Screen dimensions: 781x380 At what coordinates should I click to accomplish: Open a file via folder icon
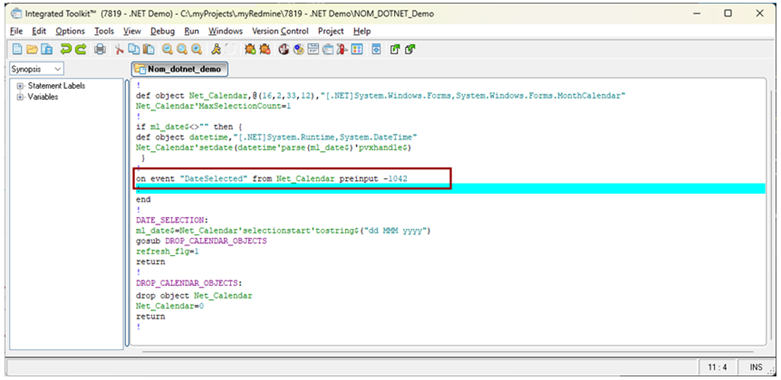(32, 49)
